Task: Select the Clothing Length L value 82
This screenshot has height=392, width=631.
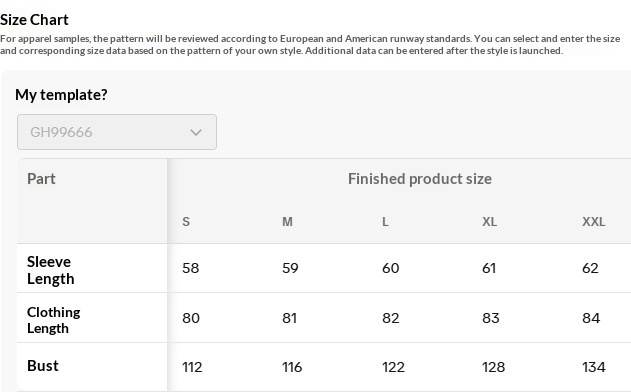Action: point(390,318)
